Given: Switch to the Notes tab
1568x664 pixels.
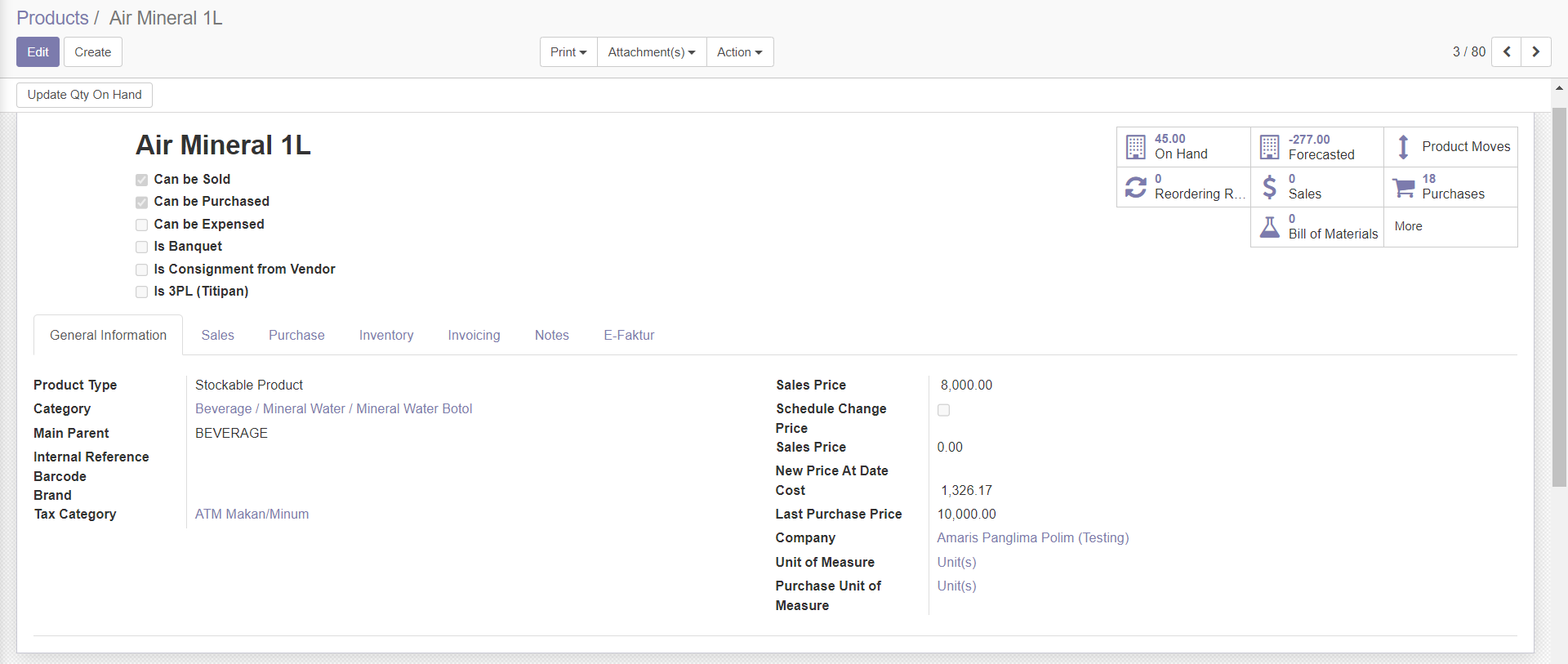Looking at the screenshot, I should click(552, 335).
